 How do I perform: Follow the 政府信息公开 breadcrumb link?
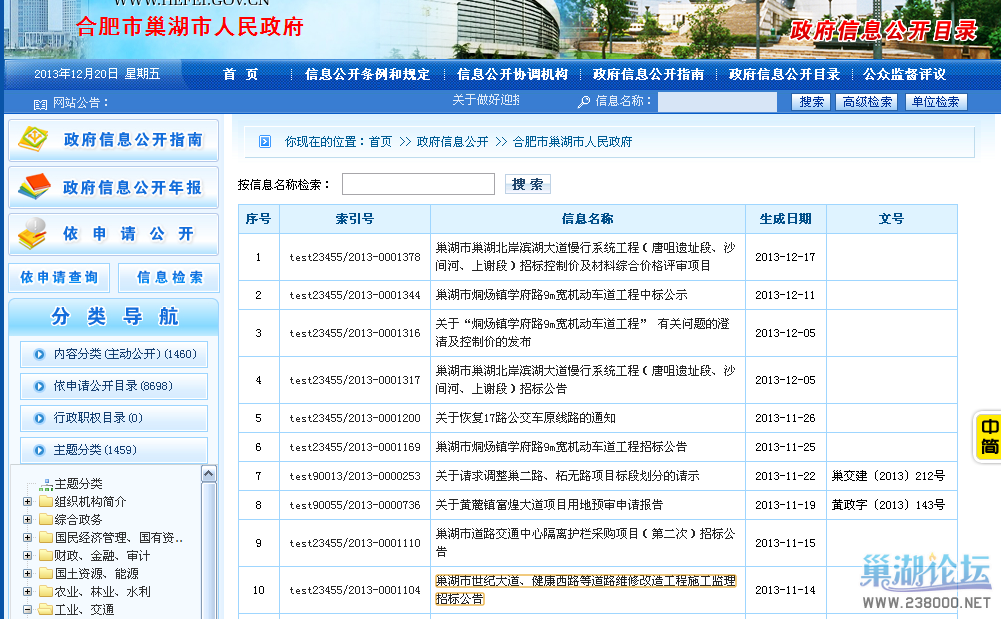coord(453,142)
